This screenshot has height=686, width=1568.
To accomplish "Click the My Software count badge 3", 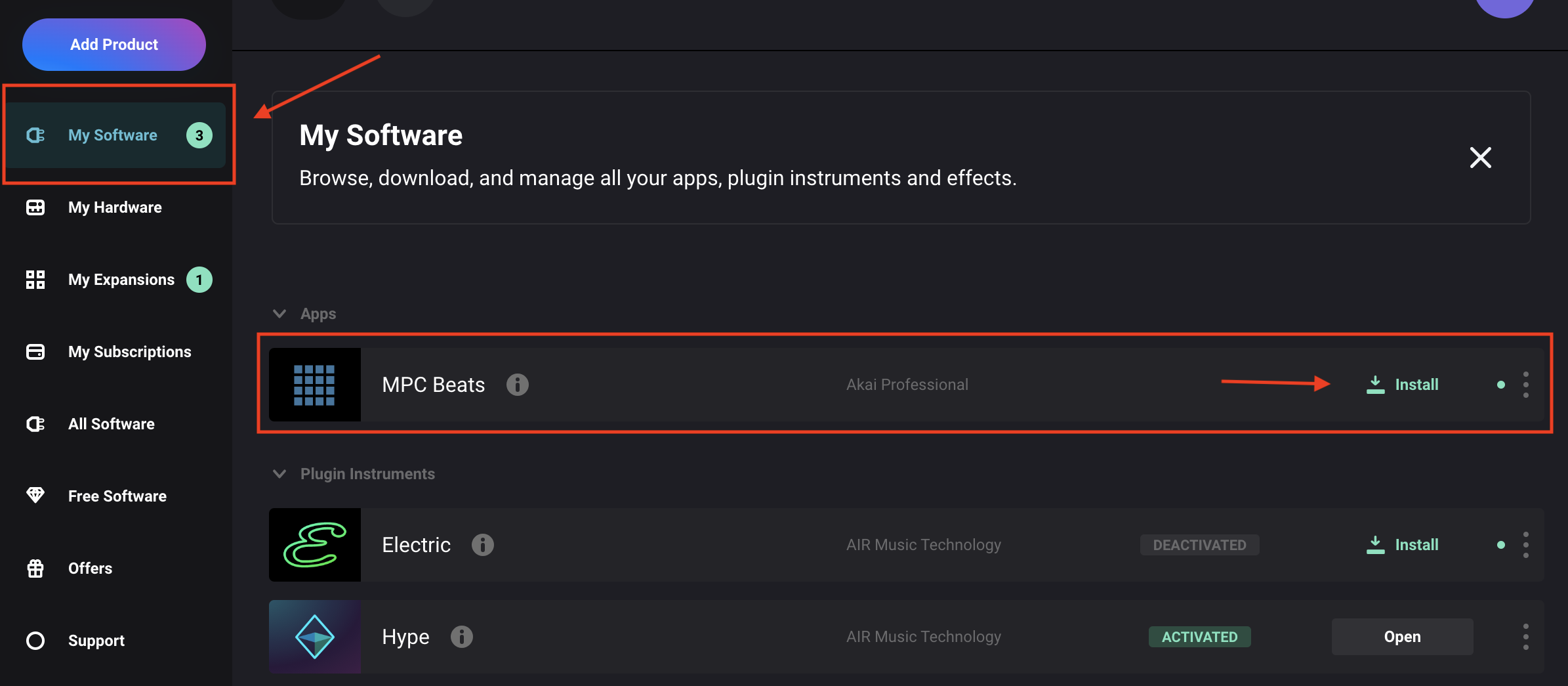I will (199, 135).
